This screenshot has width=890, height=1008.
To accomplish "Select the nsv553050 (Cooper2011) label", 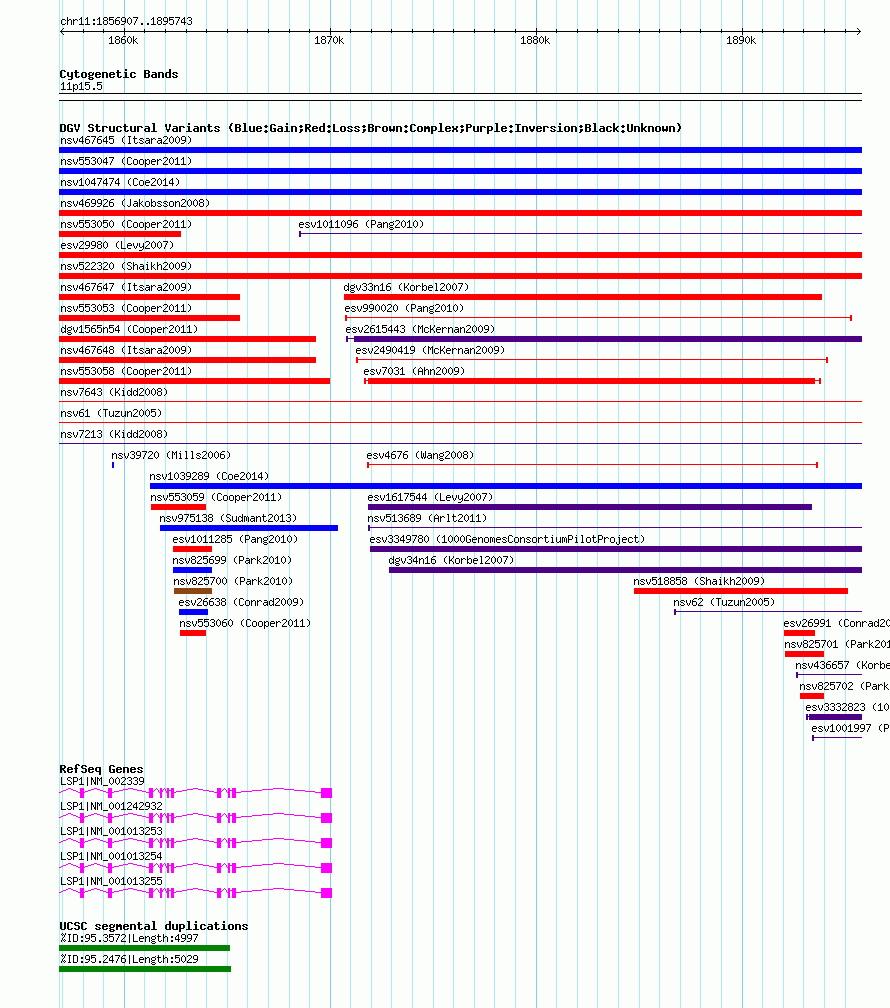I will pos(126,224).
